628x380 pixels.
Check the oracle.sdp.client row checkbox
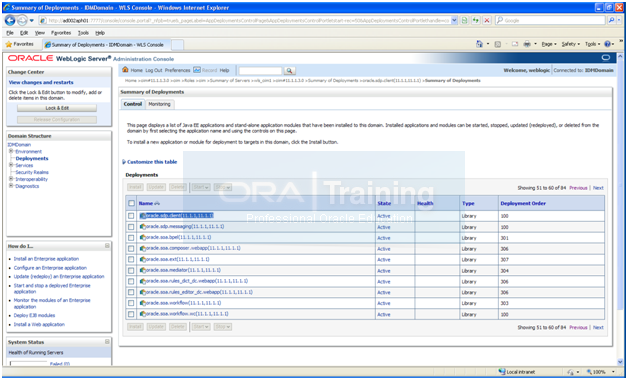[x=131, y=216]
